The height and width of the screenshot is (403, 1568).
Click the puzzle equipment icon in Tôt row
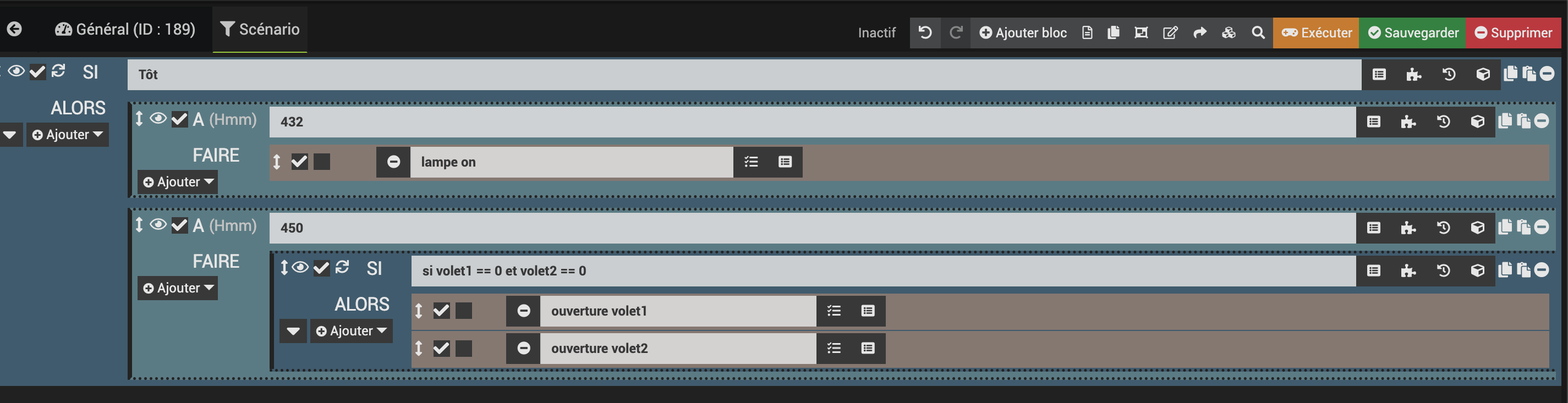click(x=1413, y=74)
